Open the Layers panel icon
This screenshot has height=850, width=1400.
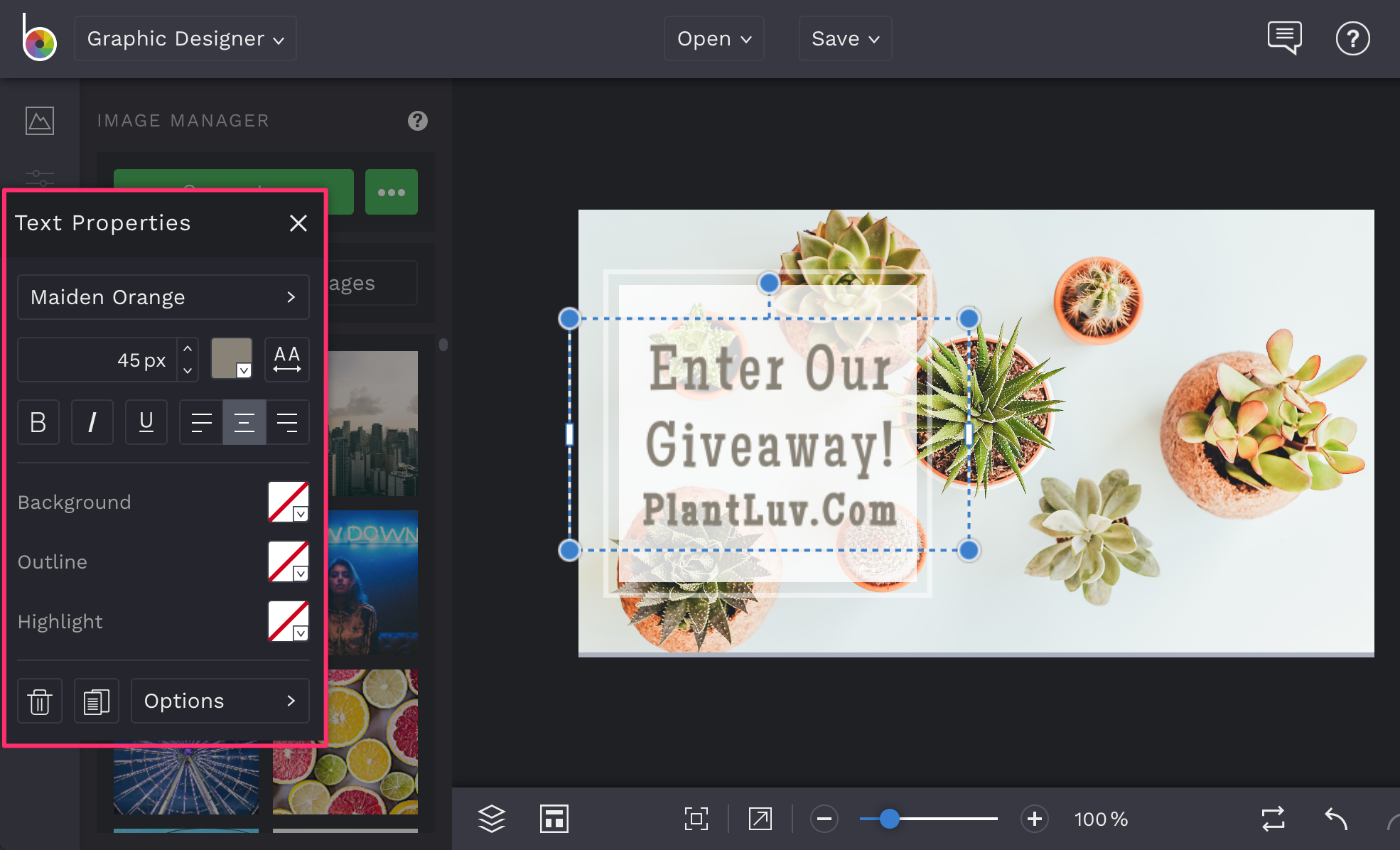click(492, 818)
